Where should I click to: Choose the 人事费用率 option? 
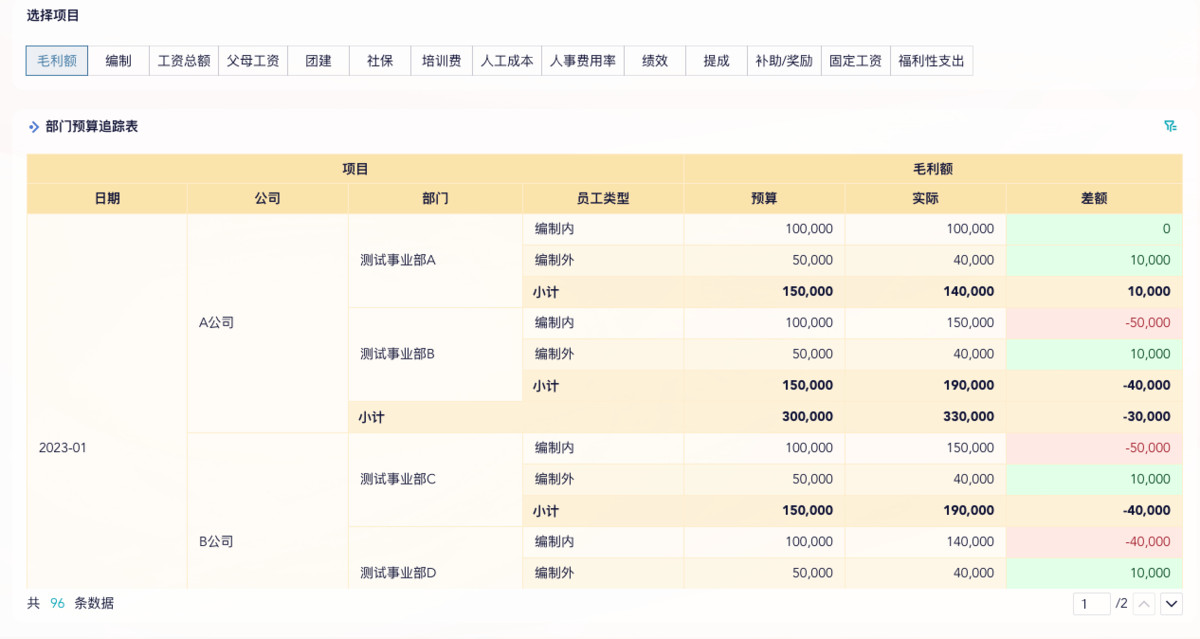tap(583, 61)
